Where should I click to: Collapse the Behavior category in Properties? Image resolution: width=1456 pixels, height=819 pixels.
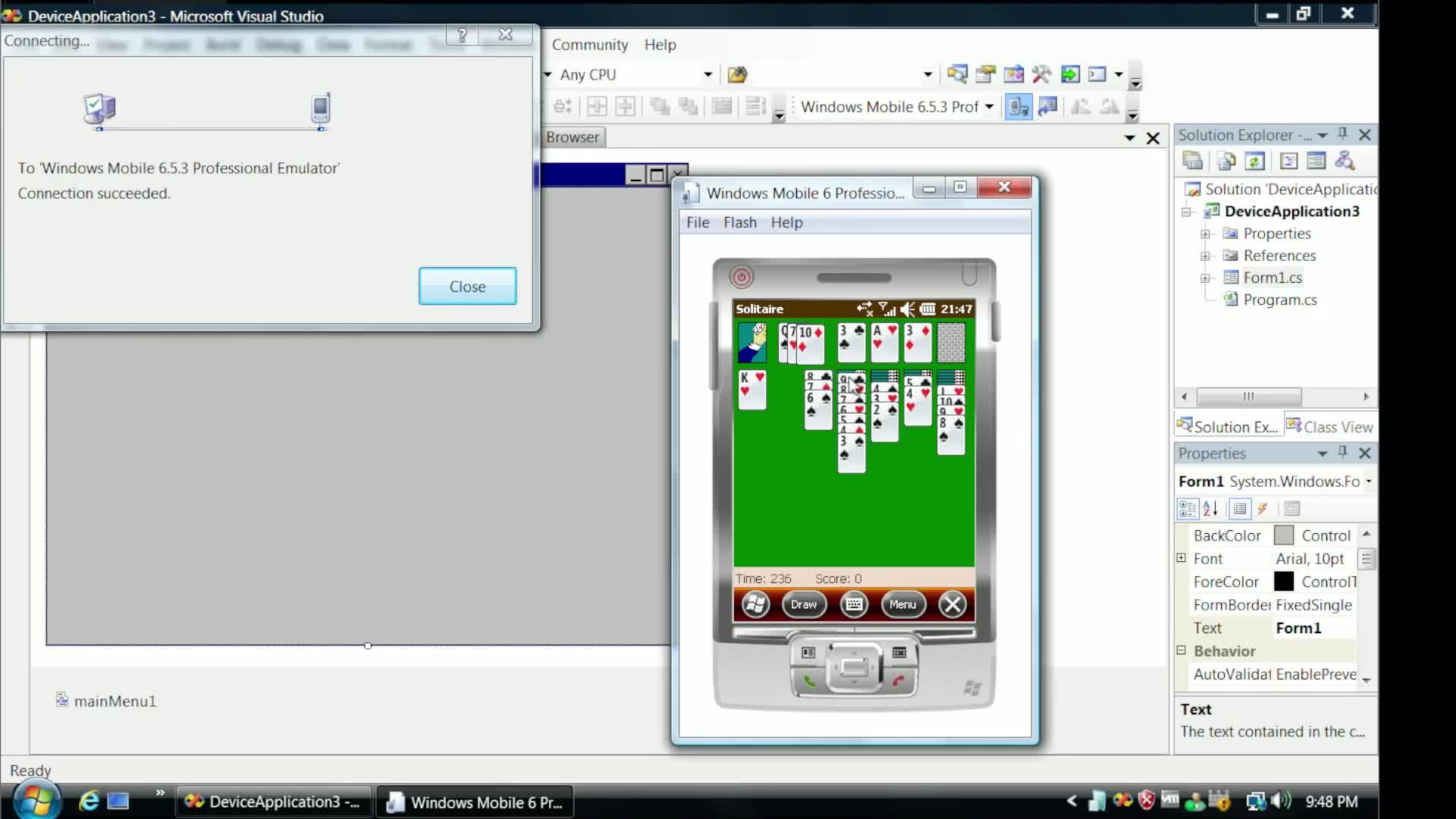pos(1181,651)
